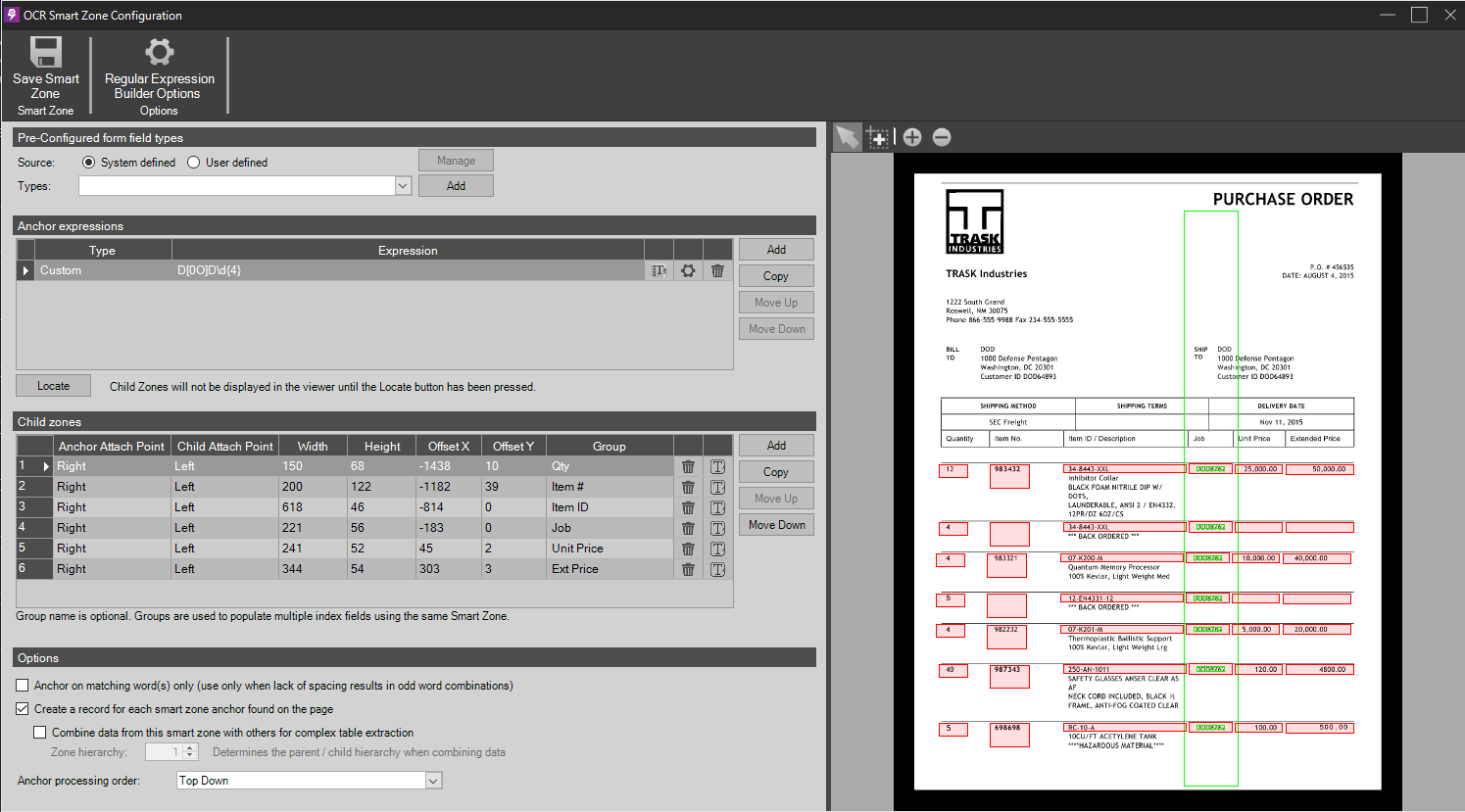Delete the Custom anchor expression row

[717, 270]
